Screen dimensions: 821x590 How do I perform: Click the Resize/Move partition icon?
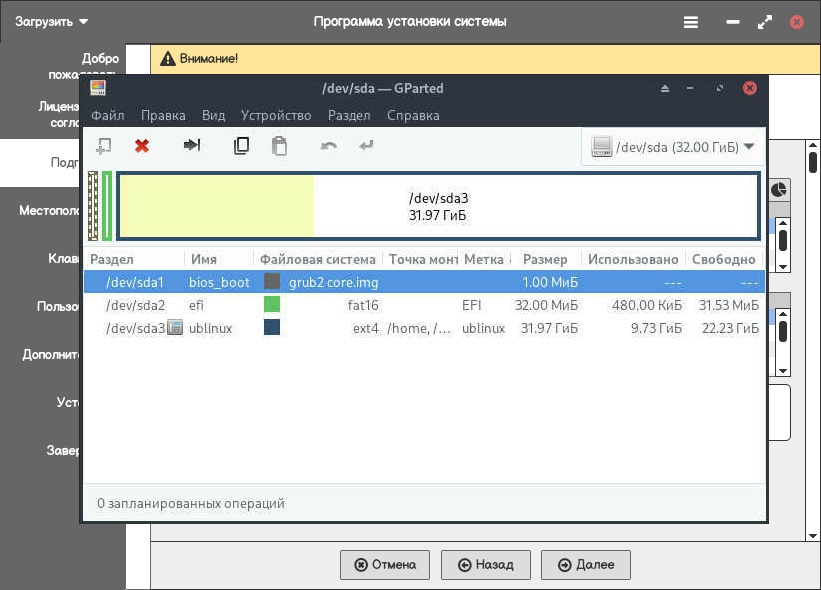192,146
